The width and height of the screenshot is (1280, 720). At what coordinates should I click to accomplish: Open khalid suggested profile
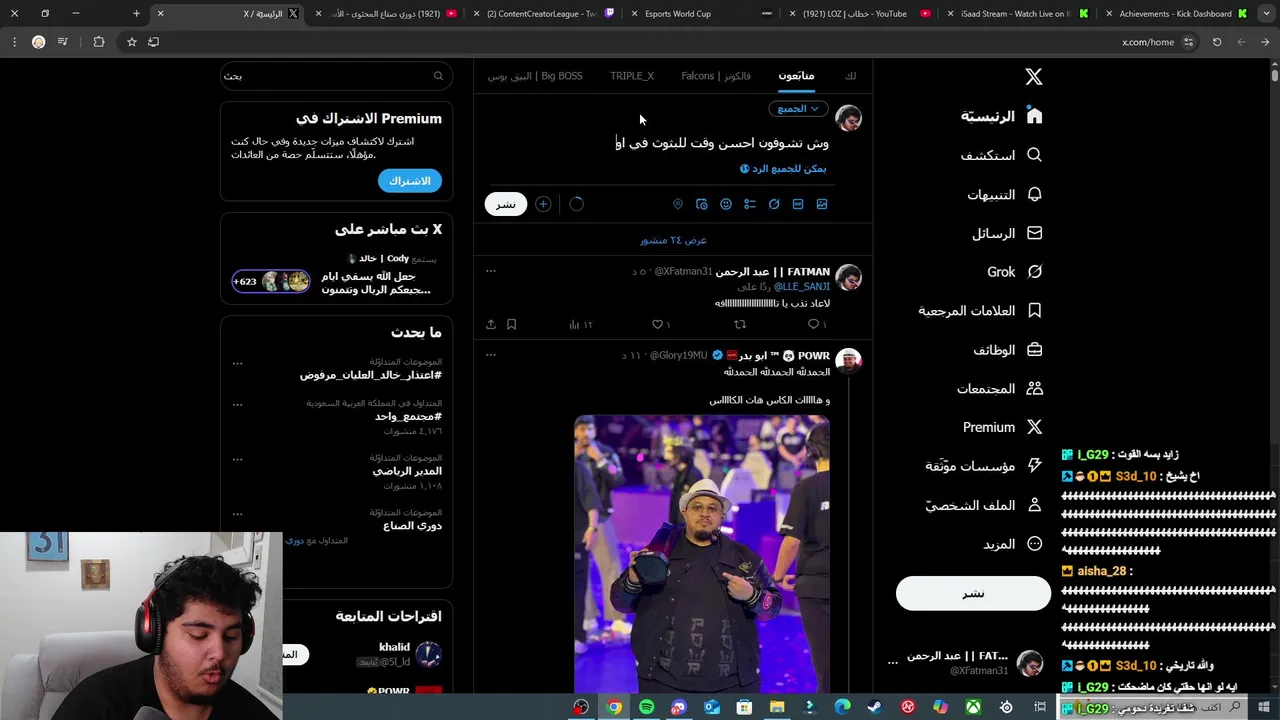pyautogui.click(x=394, y=647)
